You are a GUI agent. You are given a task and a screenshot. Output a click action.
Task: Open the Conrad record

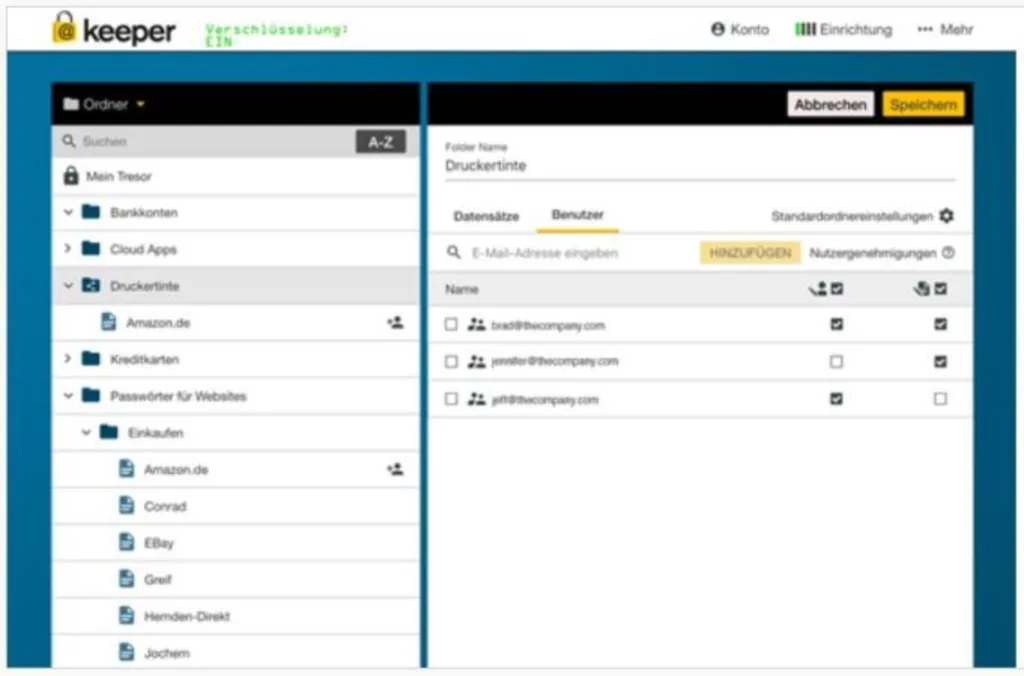click(236, 506)
